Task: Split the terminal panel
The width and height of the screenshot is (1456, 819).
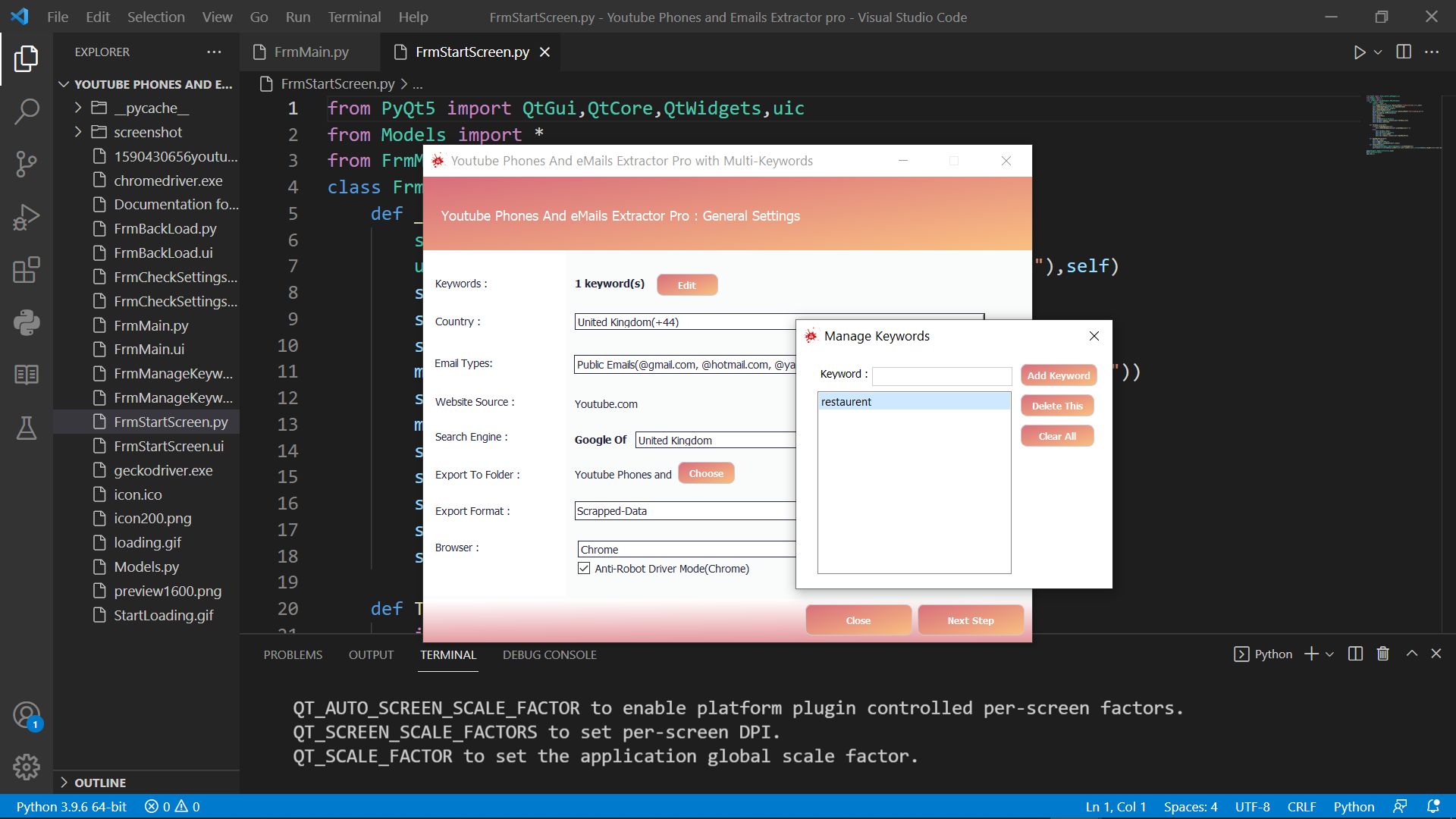Action: click(1355, 654)
